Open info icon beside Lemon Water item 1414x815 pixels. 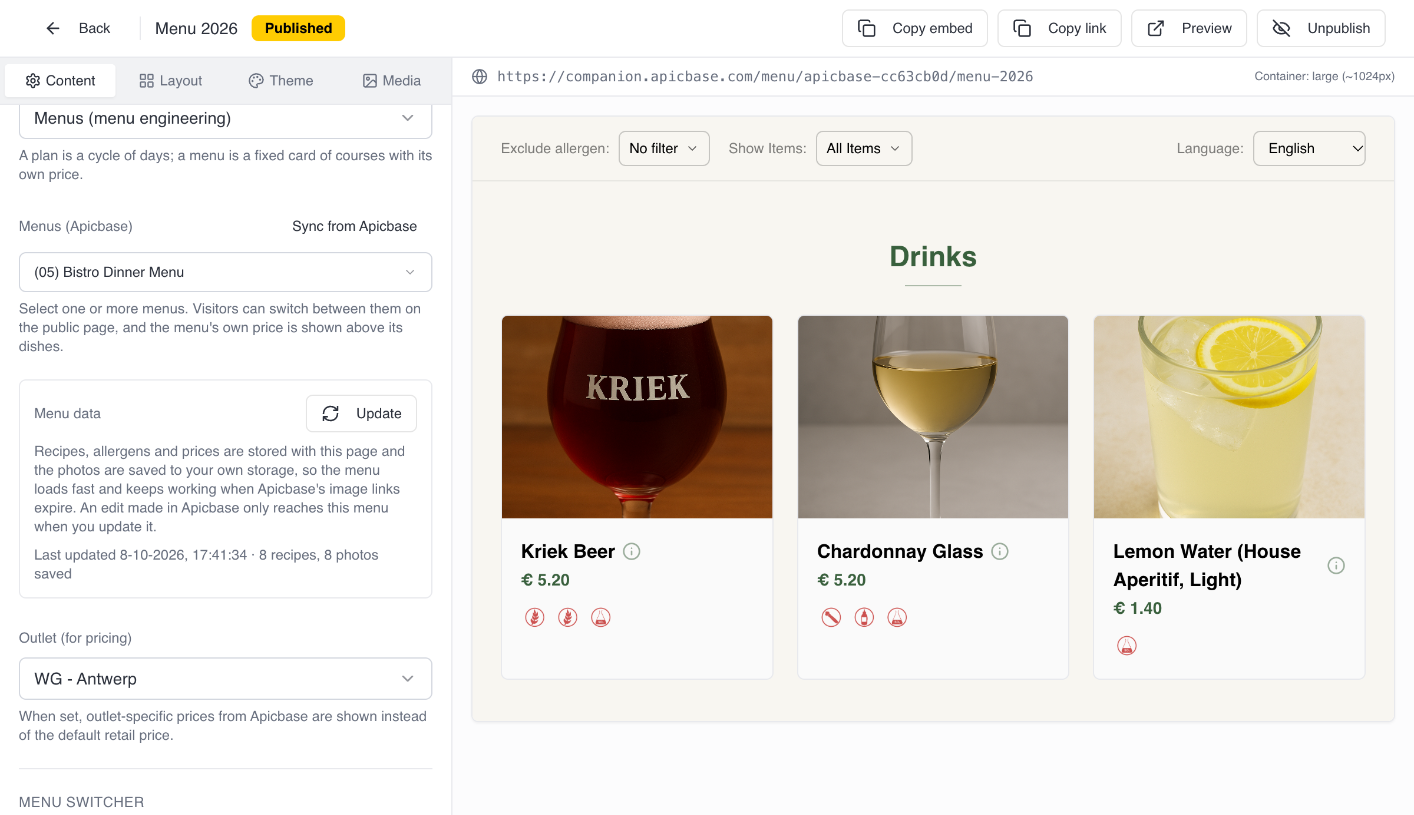[1335, 565]
